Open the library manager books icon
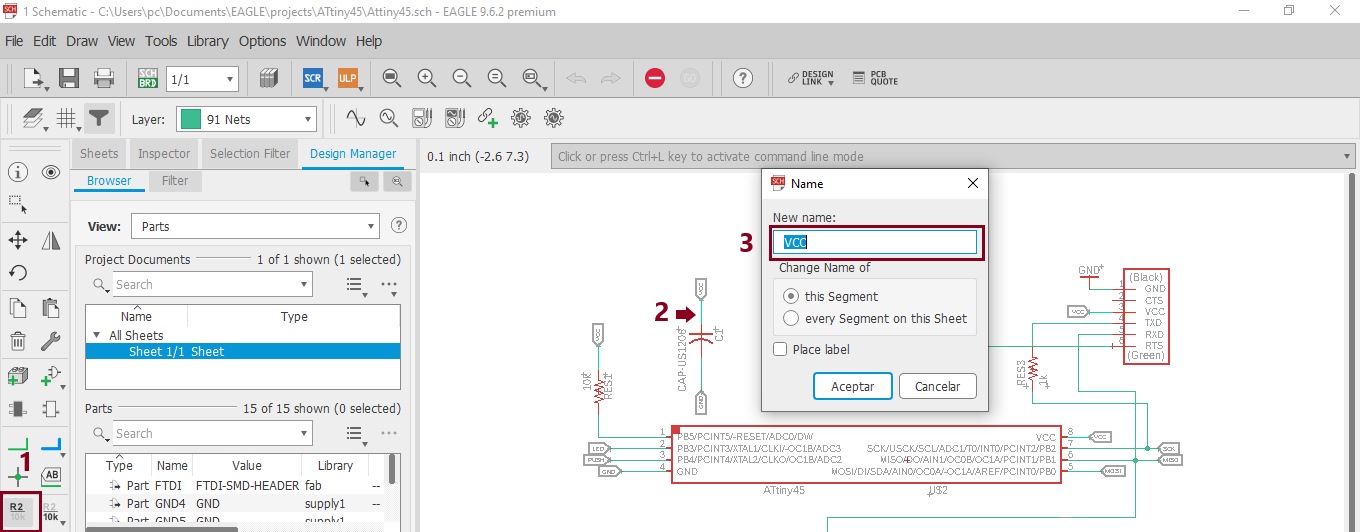Image resolution: width=1360 pixels, height=532 pixels. coord(267,78)
